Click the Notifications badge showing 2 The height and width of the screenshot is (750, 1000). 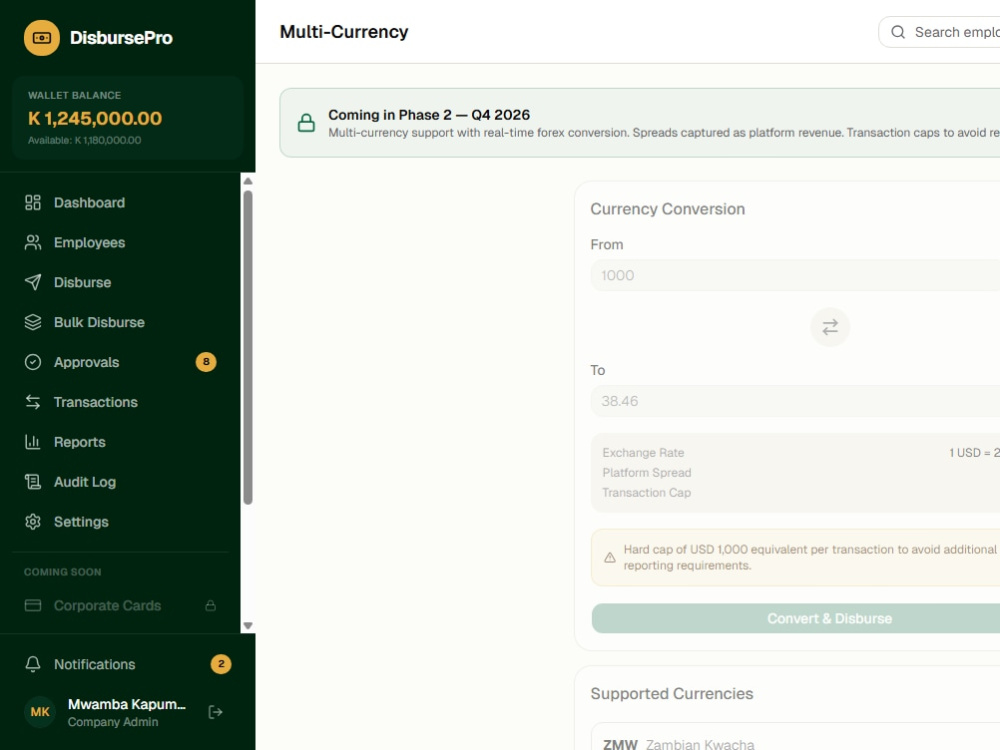[221, 664]
